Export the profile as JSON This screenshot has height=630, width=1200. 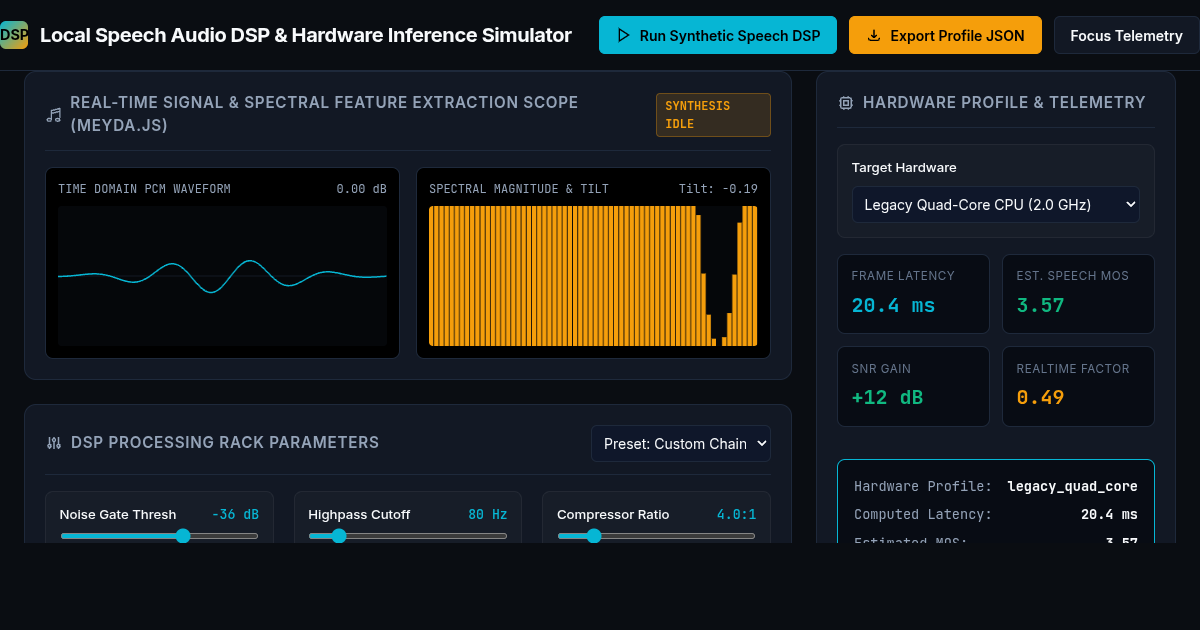pos(945,35)
